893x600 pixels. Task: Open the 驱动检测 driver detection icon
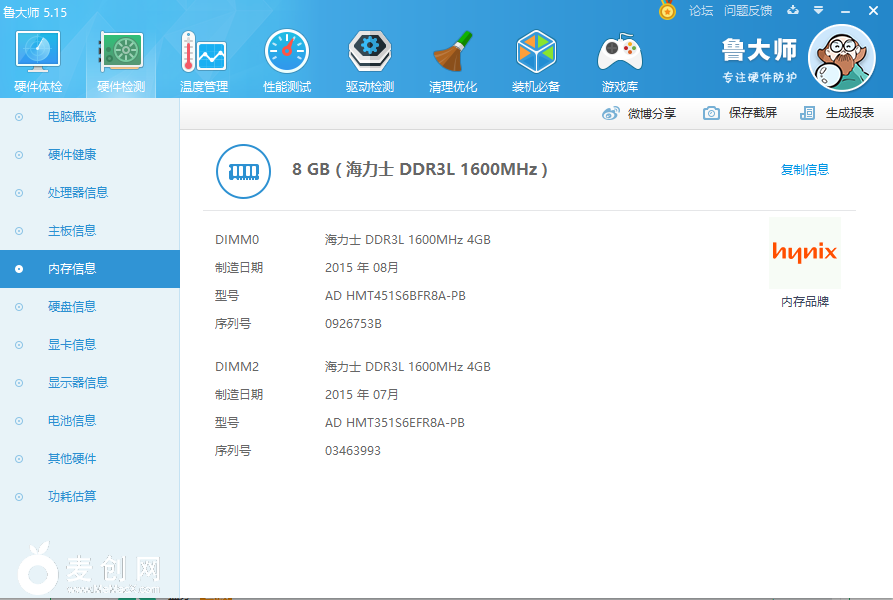click(370, 60)
